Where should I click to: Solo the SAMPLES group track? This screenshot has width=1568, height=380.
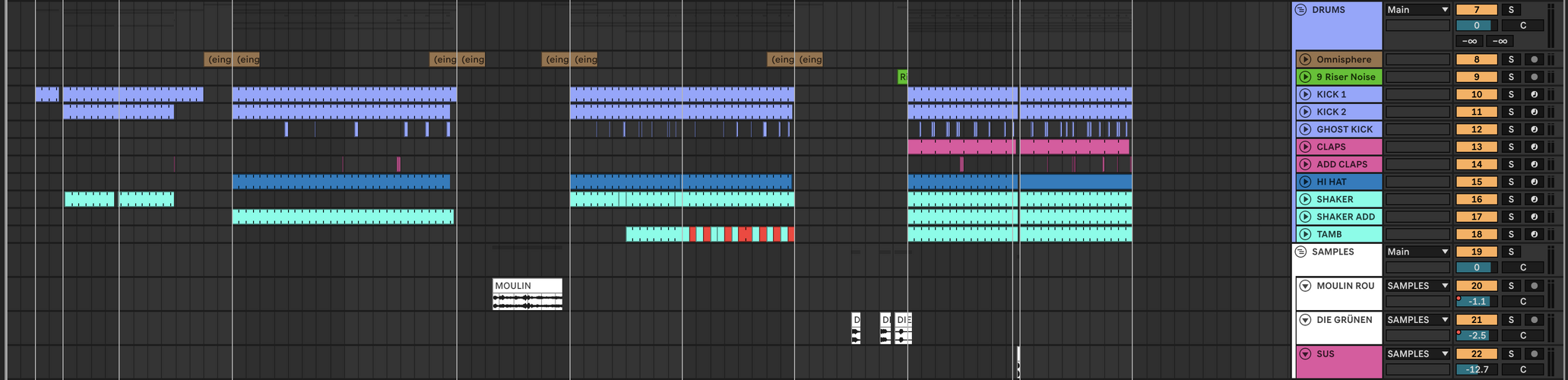click(1511, 252)
